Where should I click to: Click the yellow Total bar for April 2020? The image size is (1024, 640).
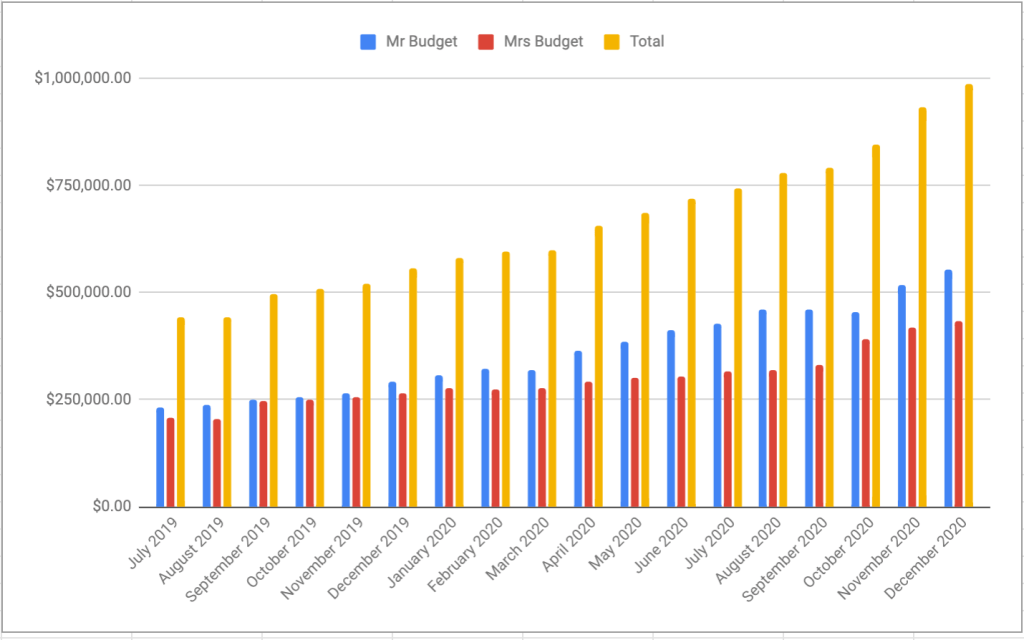tap(598, 368)
